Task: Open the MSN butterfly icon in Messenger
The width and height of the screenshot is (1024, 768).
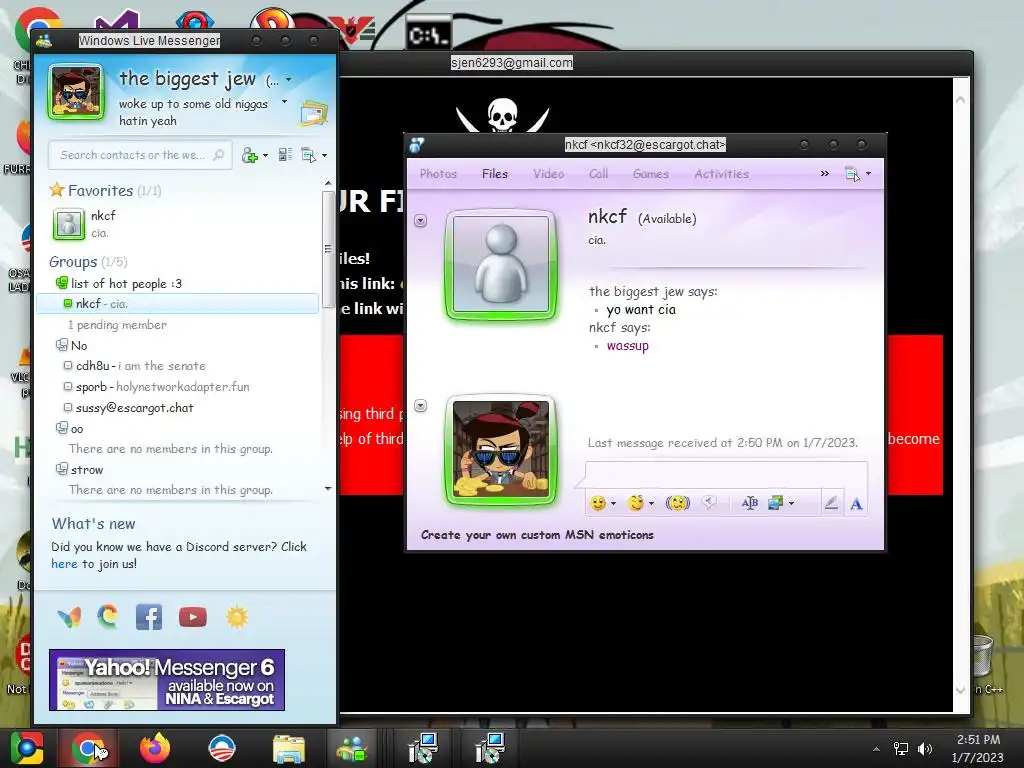Action: tap(69, 616)
